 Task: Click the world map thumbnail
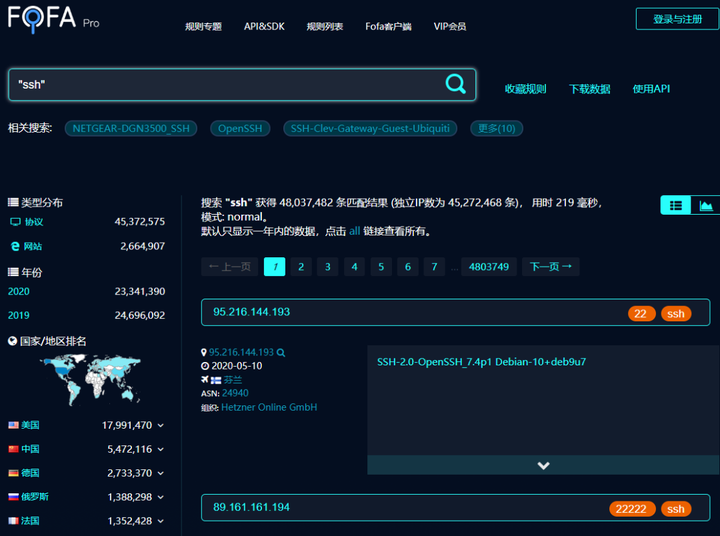90,380
